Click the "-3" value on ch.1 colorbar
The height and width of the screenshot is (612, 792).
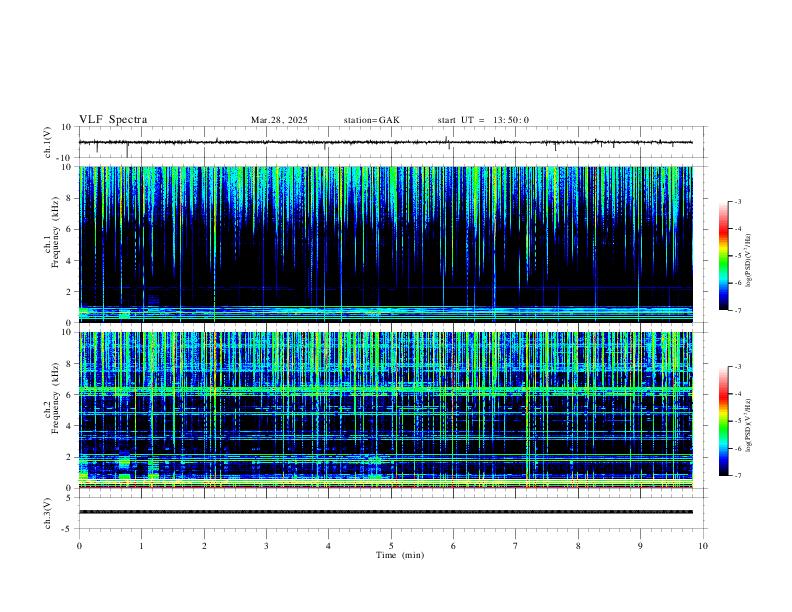[737, 201]
